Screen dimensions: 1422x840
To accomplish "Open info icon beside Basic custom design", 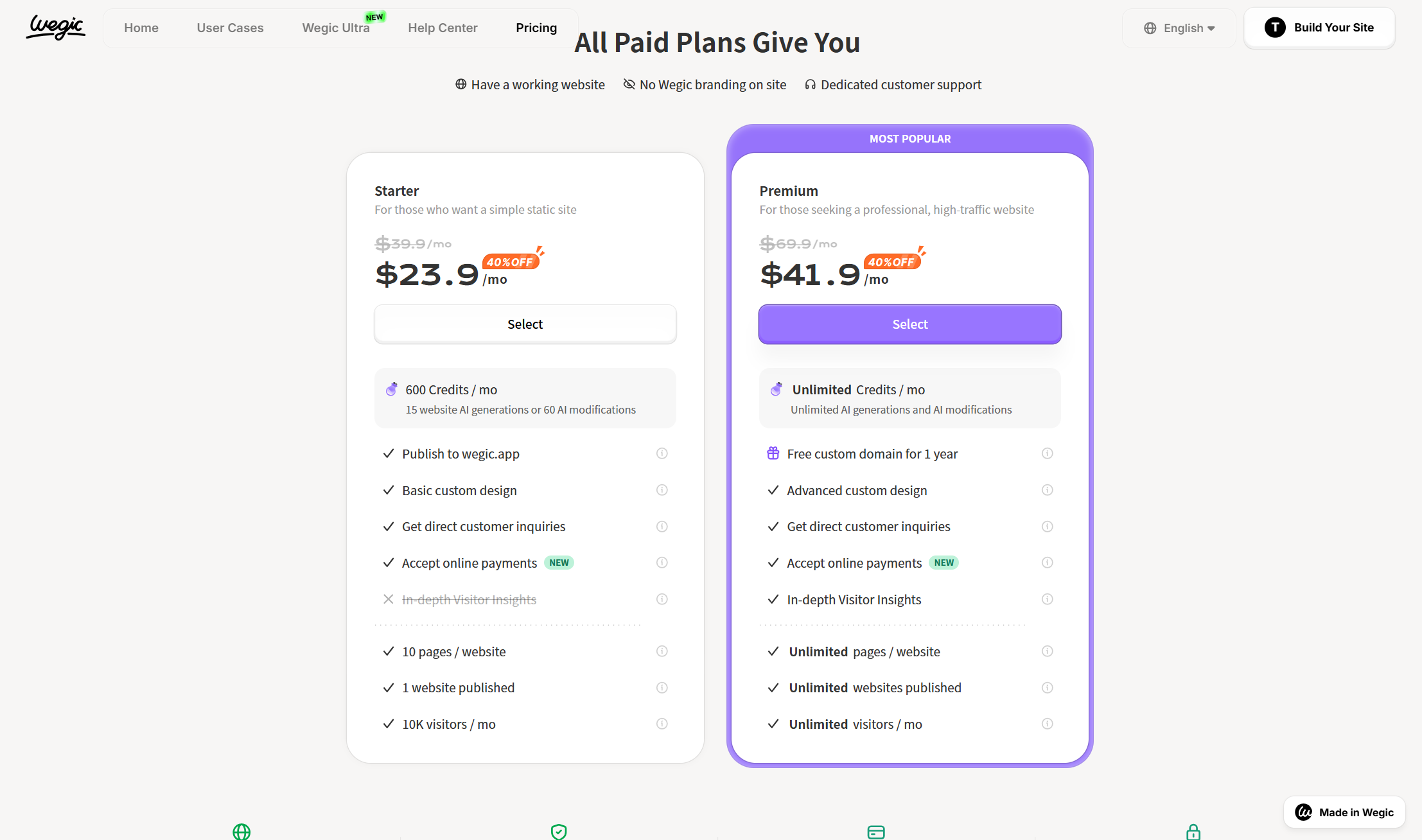I will tap(662, 490).
